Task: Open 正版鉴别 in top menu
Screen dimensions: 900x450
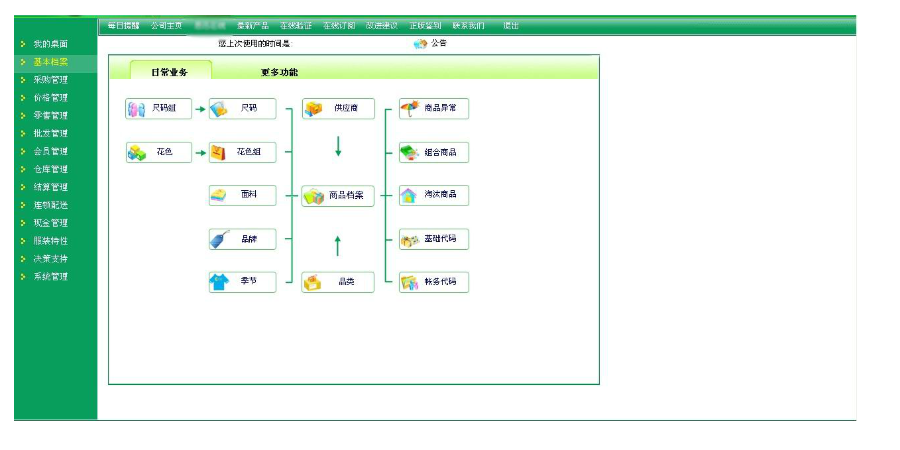Action: pos(425,26)
